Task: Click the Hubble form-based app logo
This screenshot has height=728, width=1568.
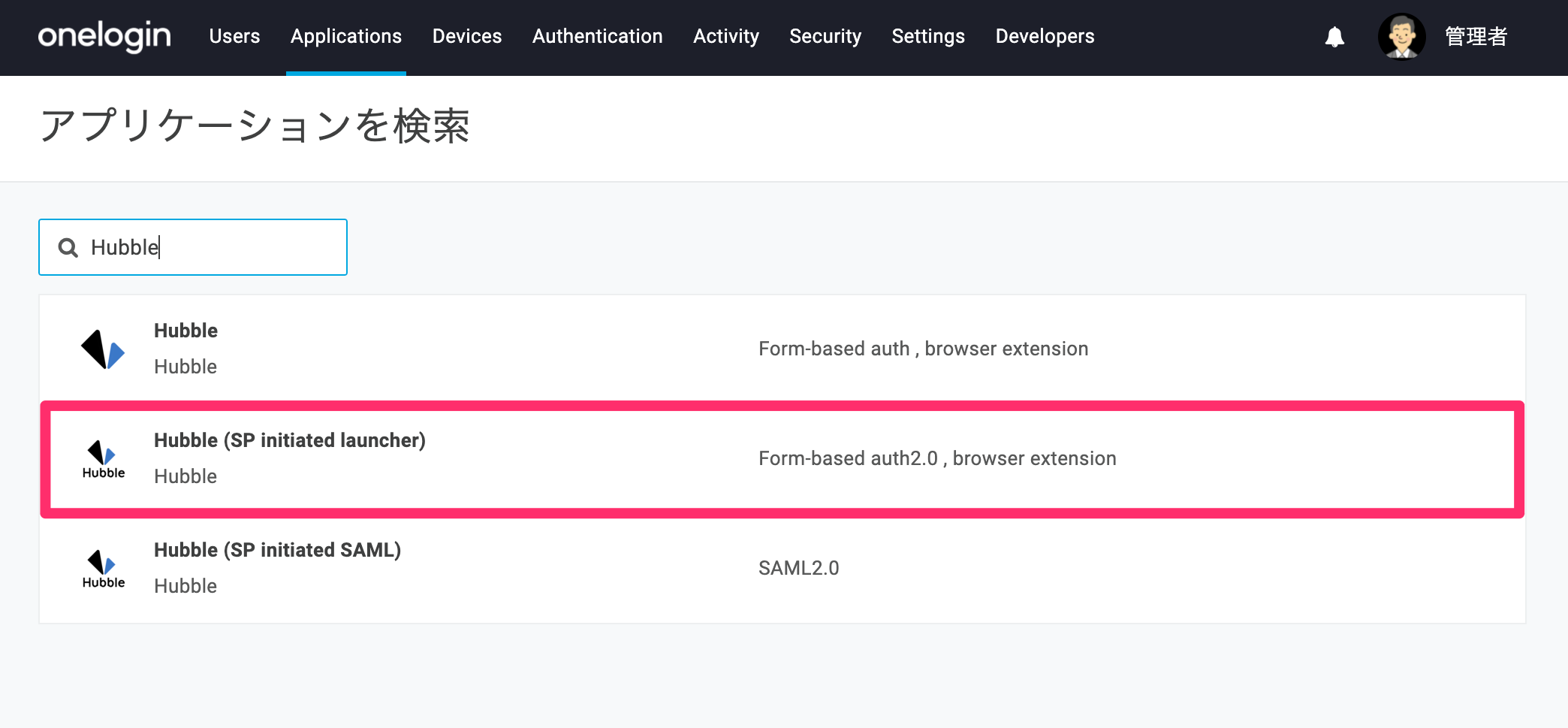Action: [103, 349]
